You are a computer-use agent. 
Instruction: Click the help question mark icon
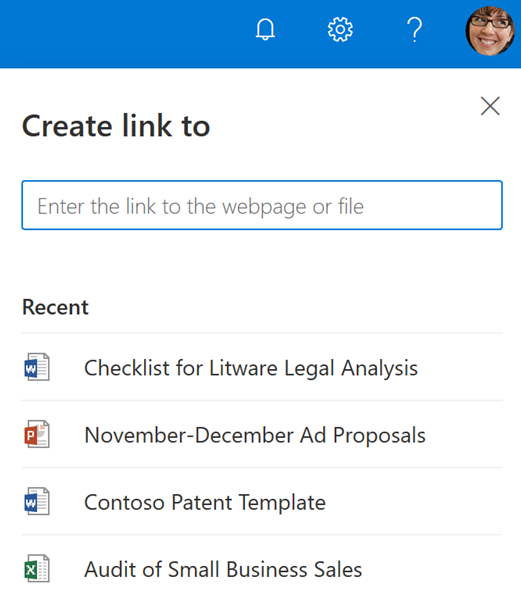pyautogui.click(x=414, y=29)
